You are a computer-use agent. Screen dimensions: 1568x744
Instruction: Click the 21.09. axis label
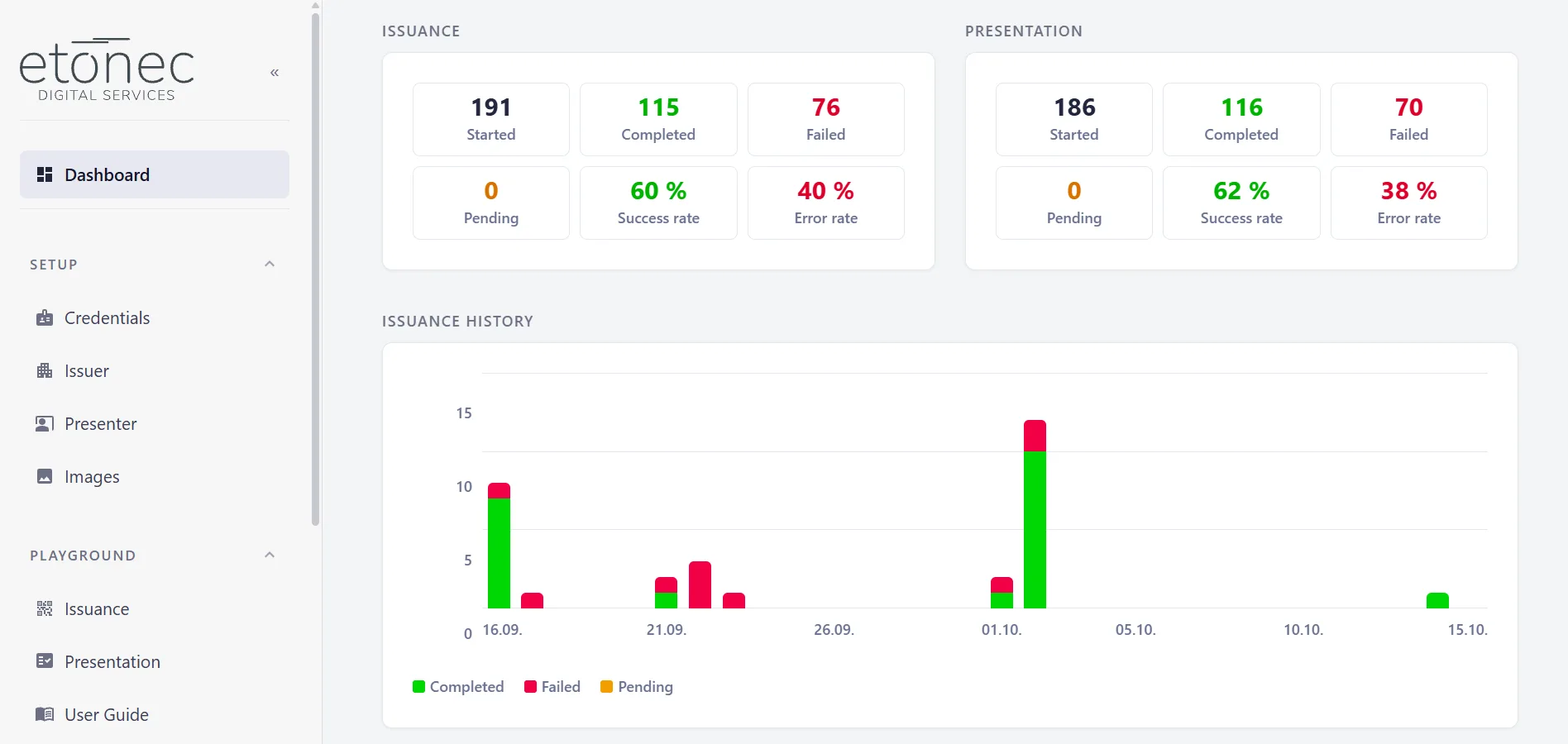(667, 630)
